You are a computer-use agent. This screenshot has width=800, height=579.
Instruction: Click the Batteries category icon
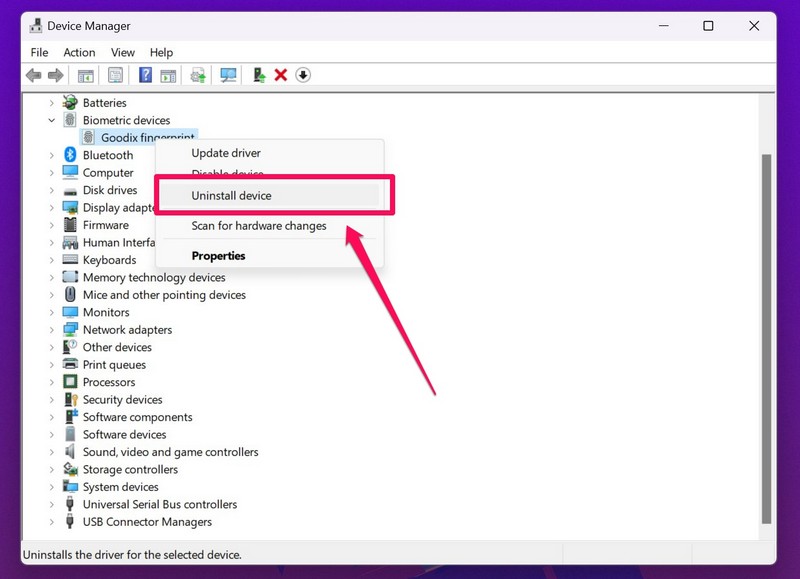click(70, 103)
